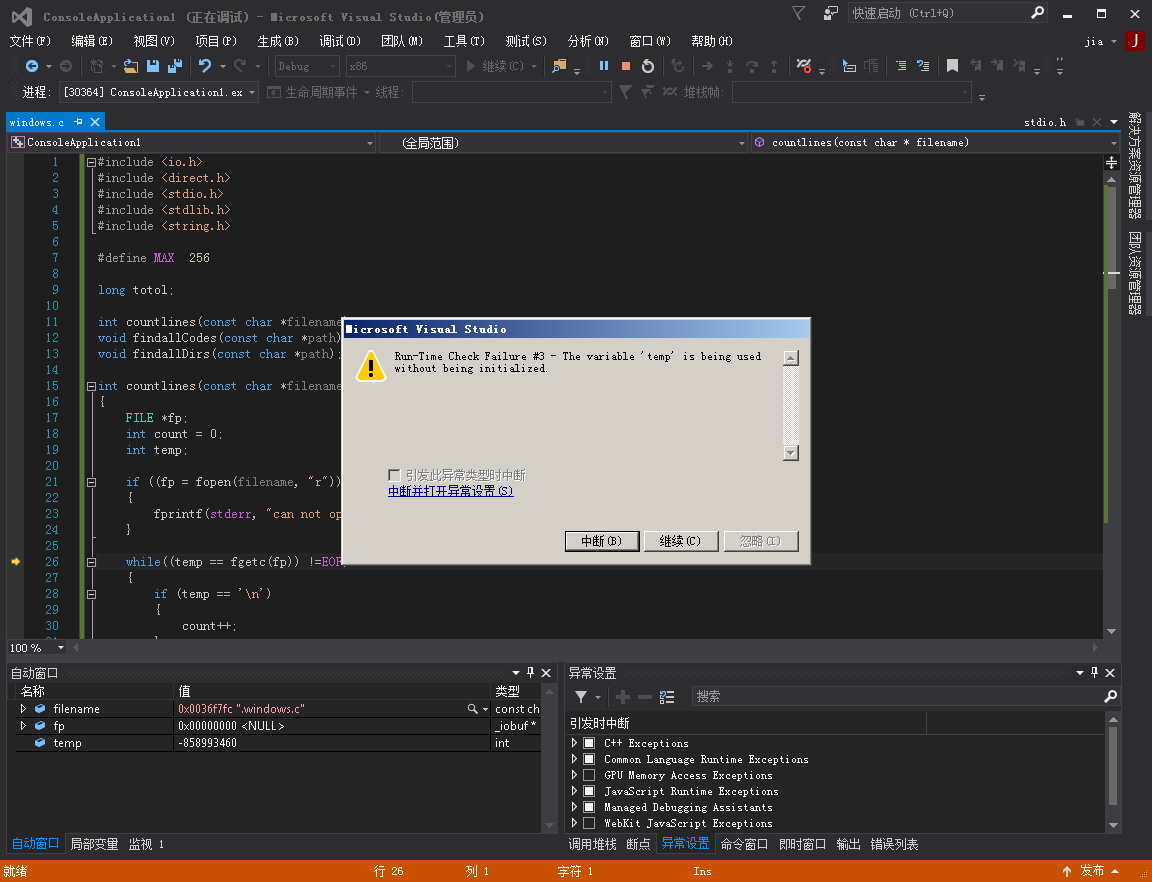Collapse the while loop code block on line 26
1152x882 pixels.
tap(91, 562)
